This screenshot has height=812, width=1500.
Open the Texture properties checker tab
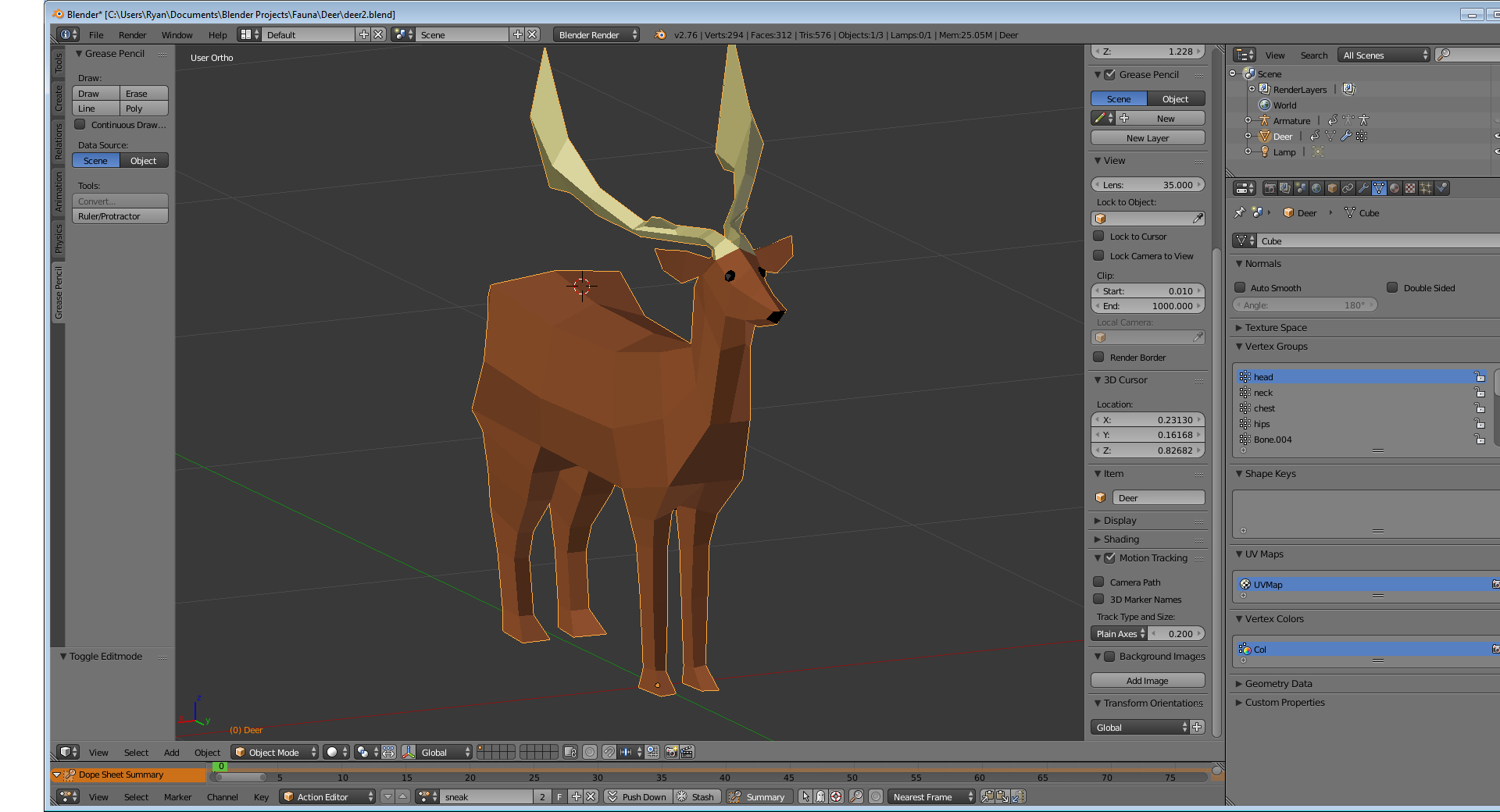point(1410,188)
